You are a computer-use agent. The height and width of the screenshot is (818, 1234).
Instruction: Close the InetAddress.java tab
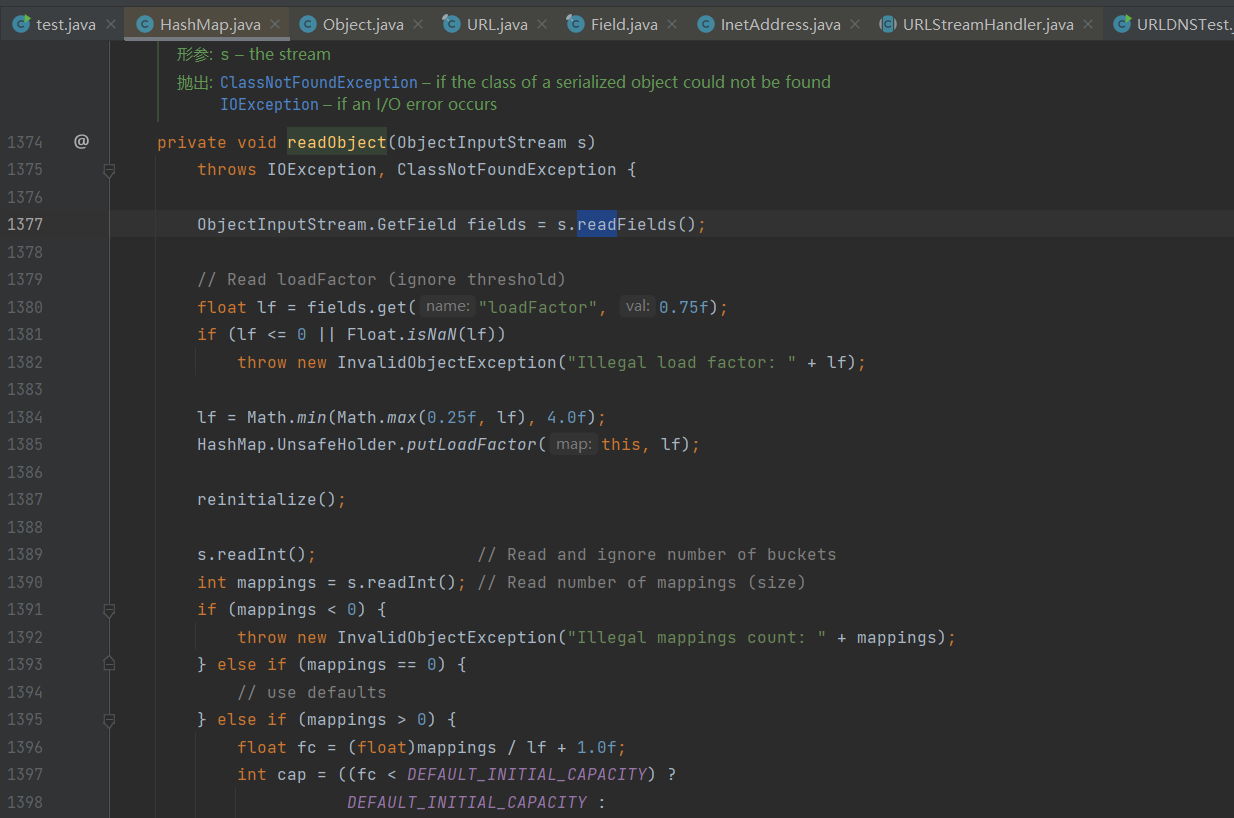(856, 24)
